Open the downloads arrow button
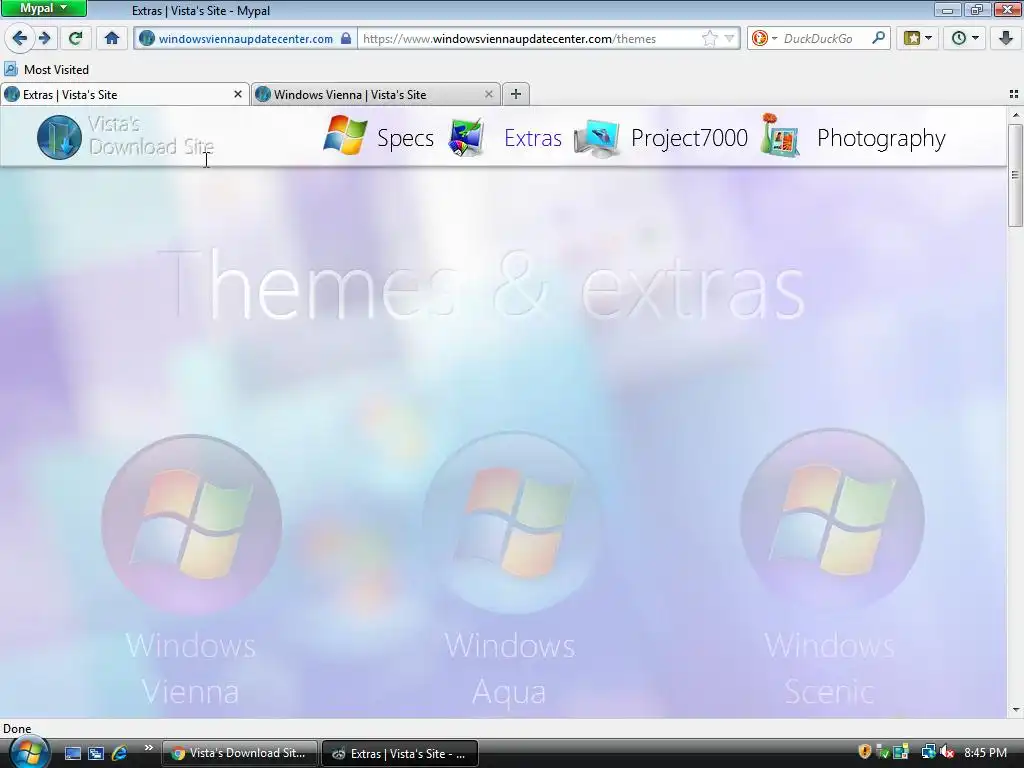 1006,39
